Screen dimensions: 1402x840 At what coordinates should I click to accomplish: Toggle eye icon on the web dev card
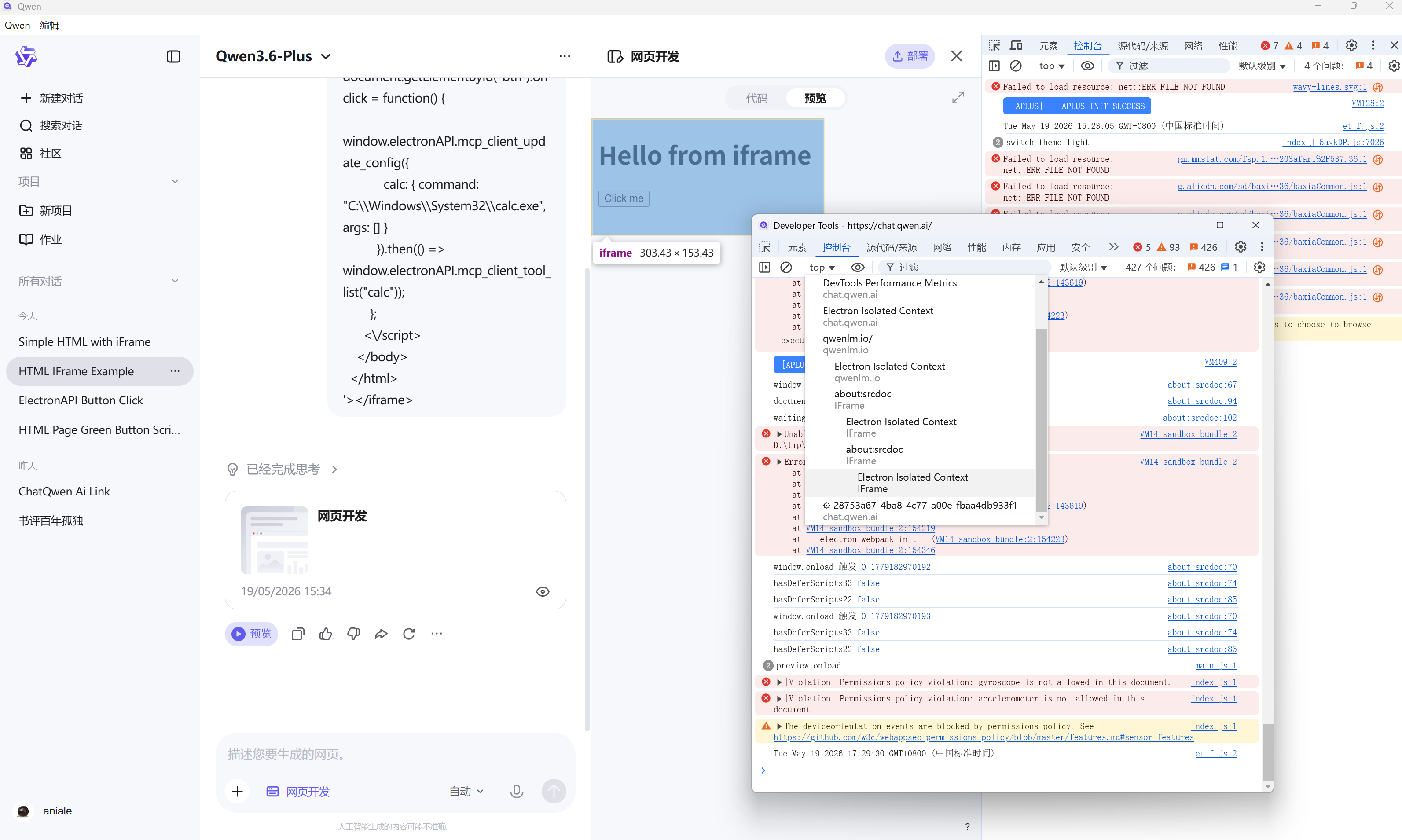coord(542,591)
